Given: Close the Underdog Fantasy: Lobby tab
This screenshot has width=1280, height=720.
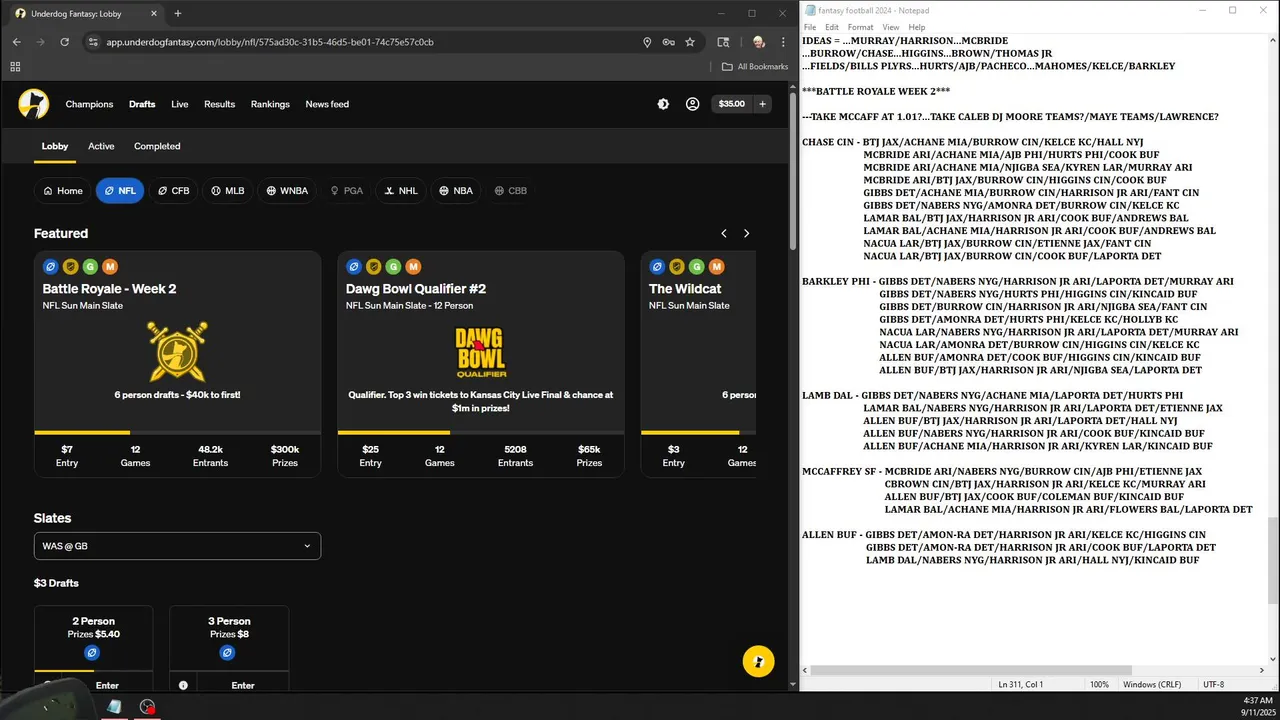Looking at the screenshot, I should click(154, 14).
